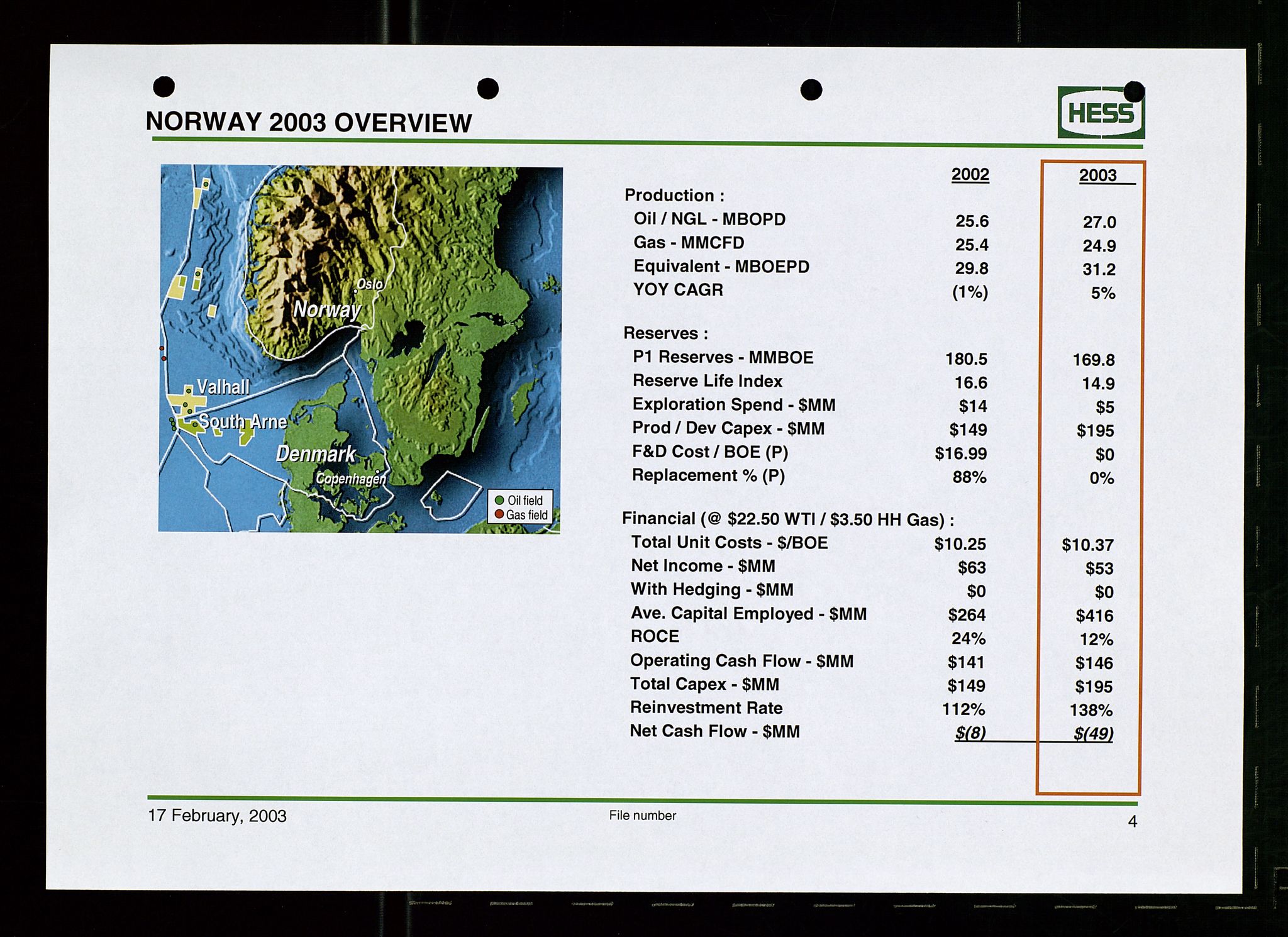Select the green Oil field legend dot

pos(499,501)
